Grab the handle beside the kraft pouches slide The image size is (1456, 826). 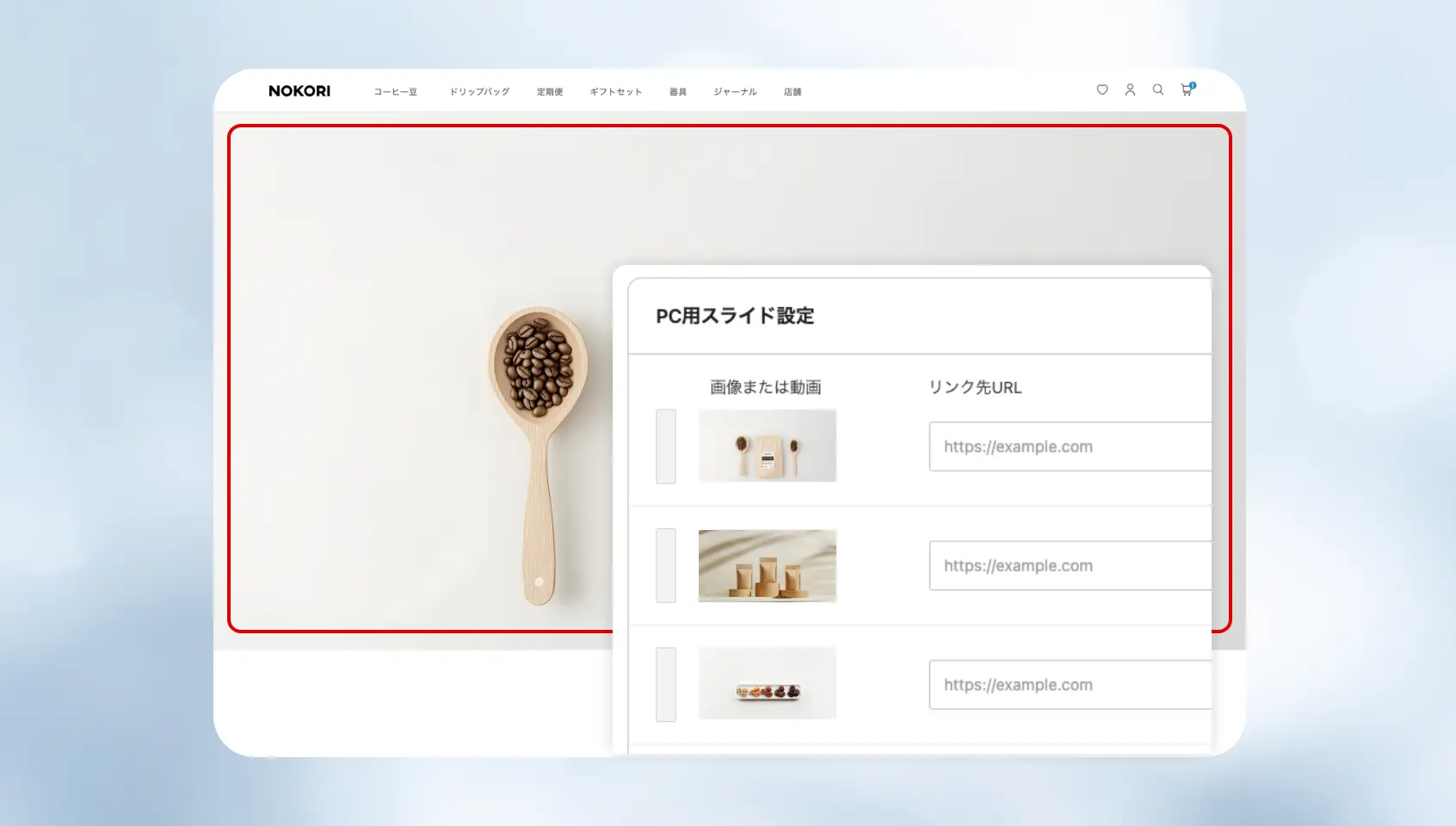666,565
